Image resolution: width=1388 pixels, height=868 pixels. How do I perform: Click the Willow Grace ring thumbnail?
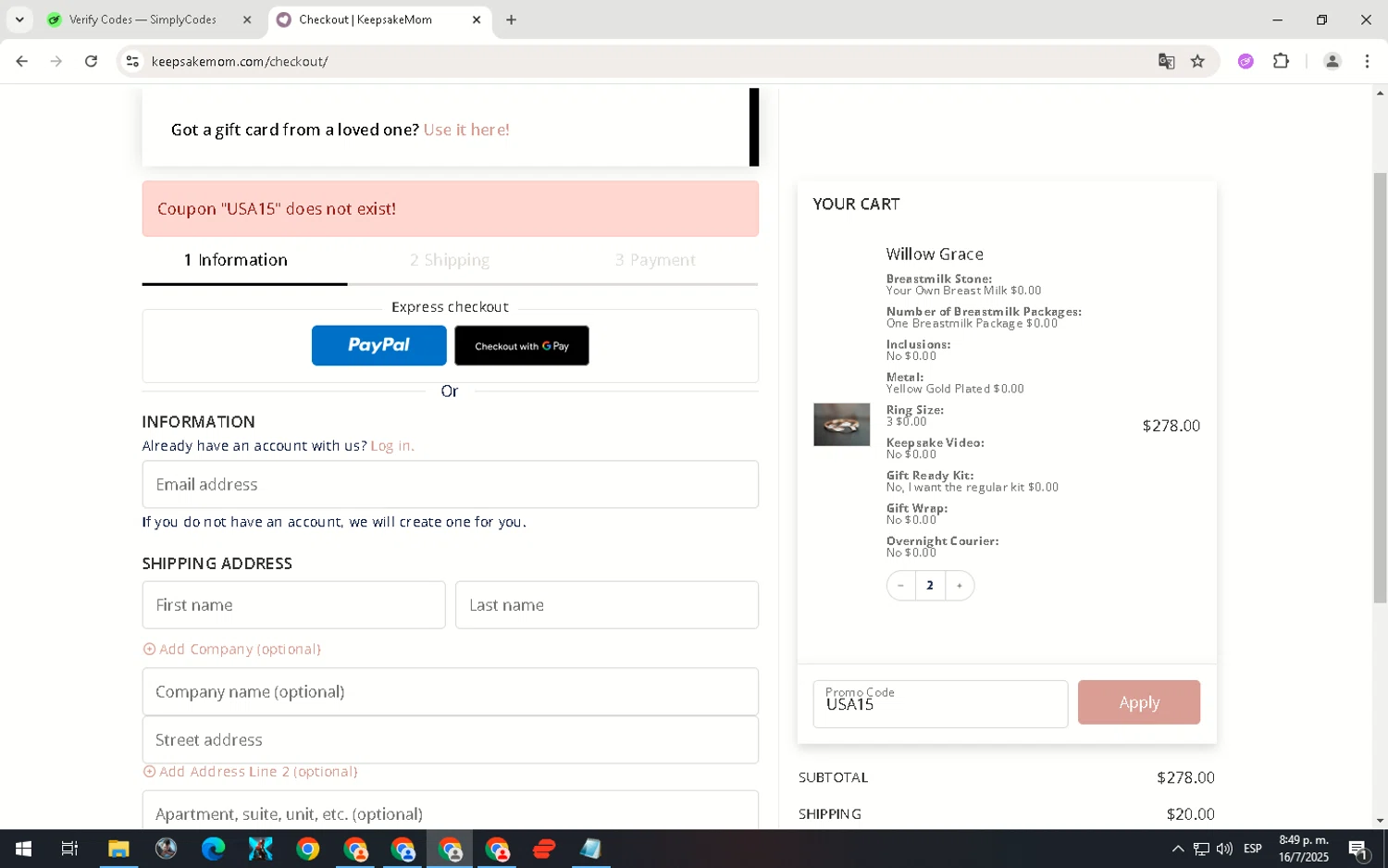841,425
